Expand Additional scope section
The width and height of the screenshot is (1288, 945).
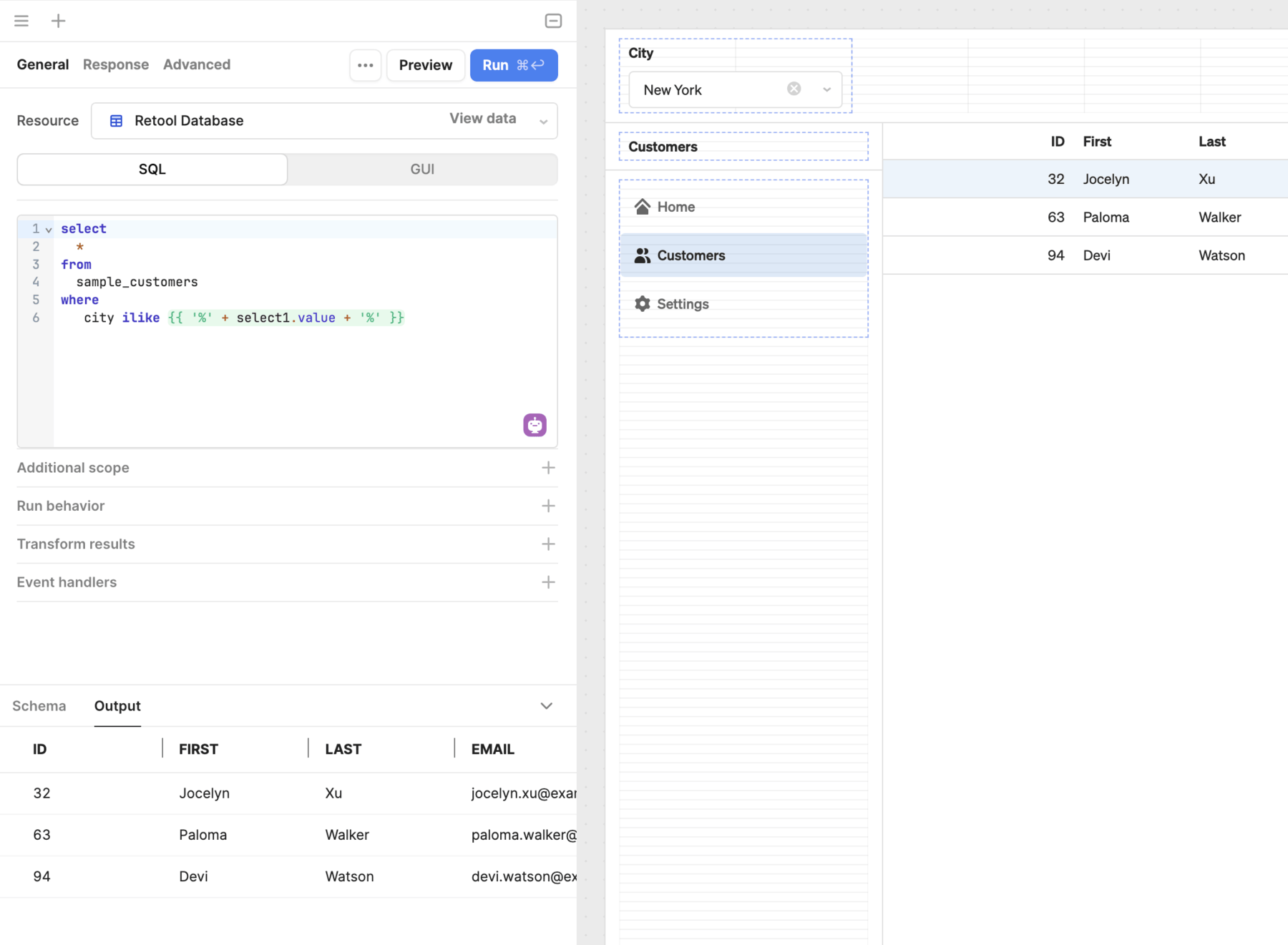(548, 468)
